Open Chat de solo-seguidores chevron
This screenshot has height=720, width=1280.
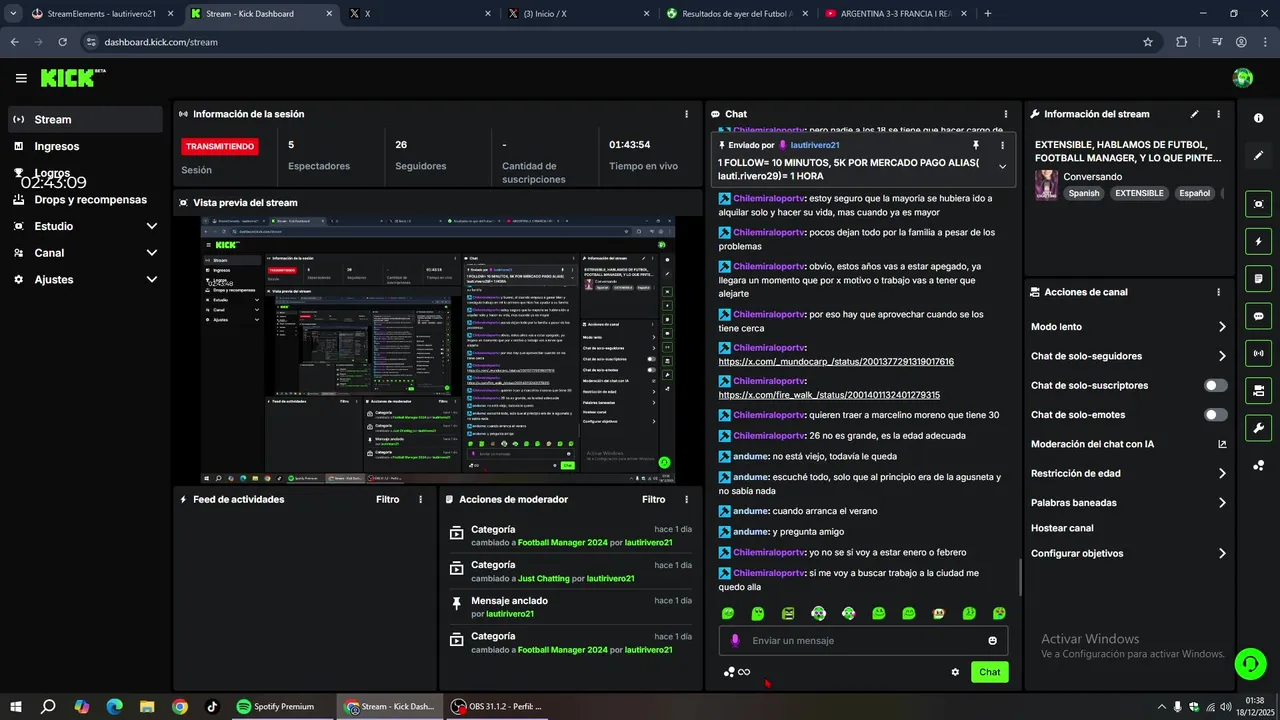[1222, 356]
